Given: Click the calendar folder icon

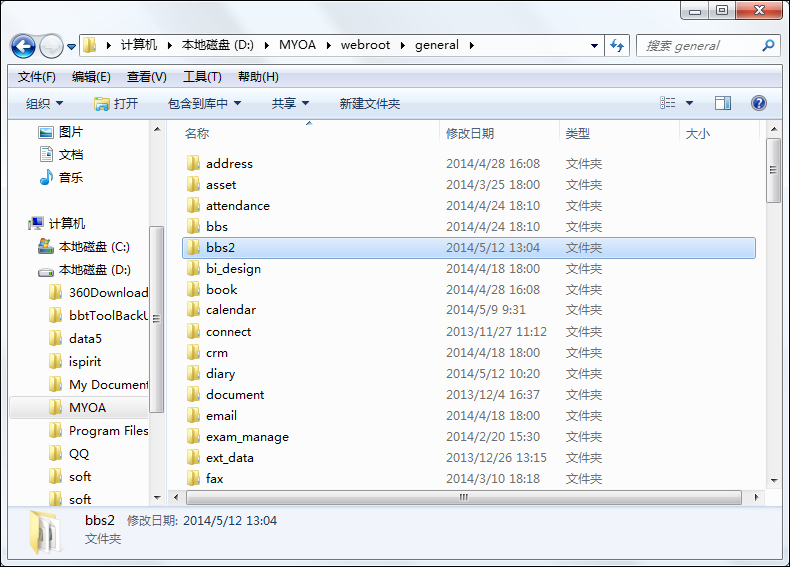Looking at the screenshot, I should [x=193, y=309].
